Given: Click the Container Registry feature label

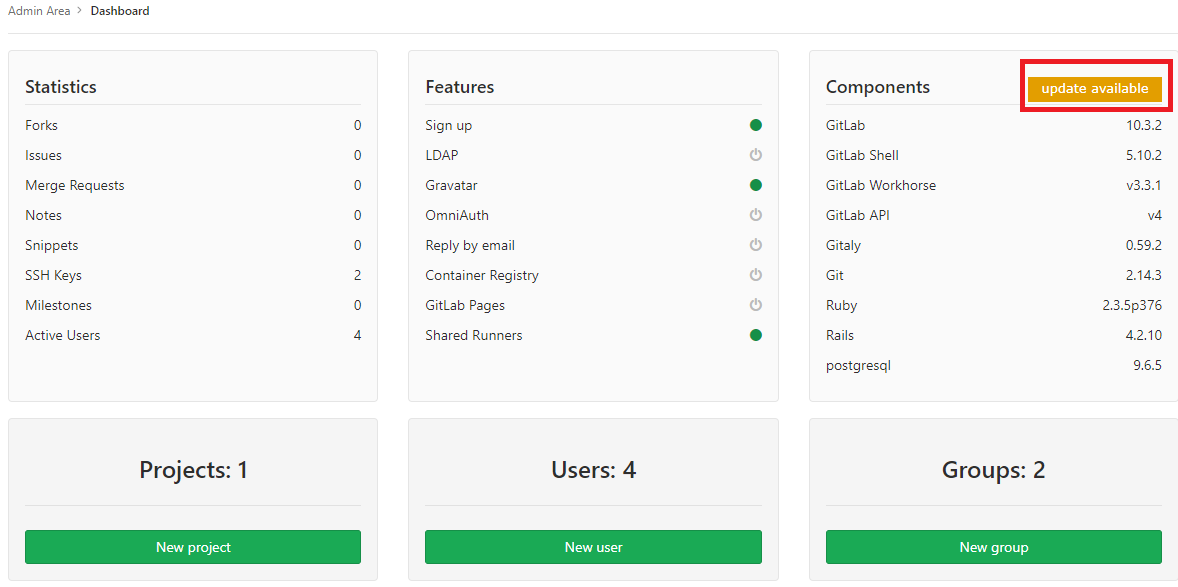Looking at the screenshot, I should [482, 276].
